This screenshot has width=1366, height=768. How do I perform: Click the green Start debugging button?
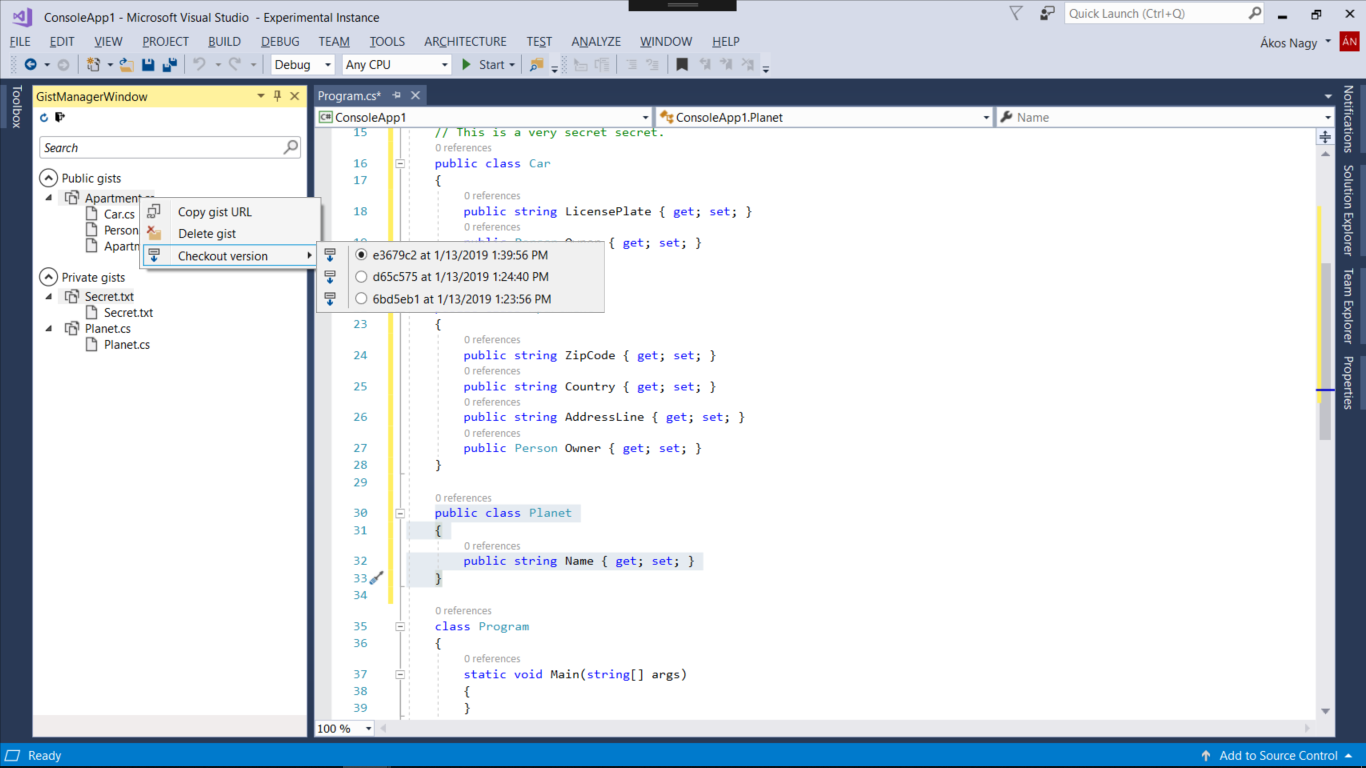482,64
